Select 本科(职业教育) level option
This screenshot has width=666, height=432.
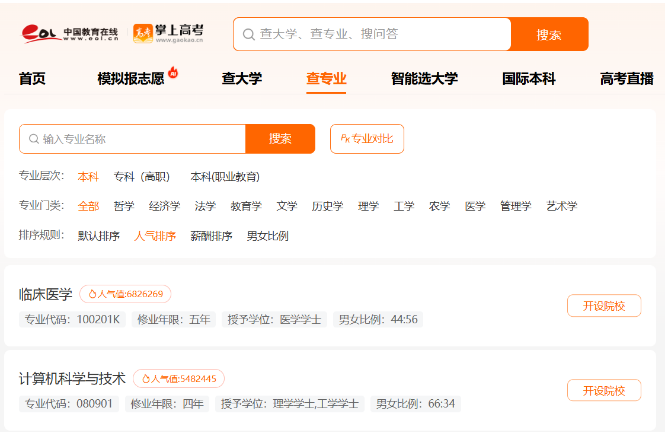[x=224, y=177]
